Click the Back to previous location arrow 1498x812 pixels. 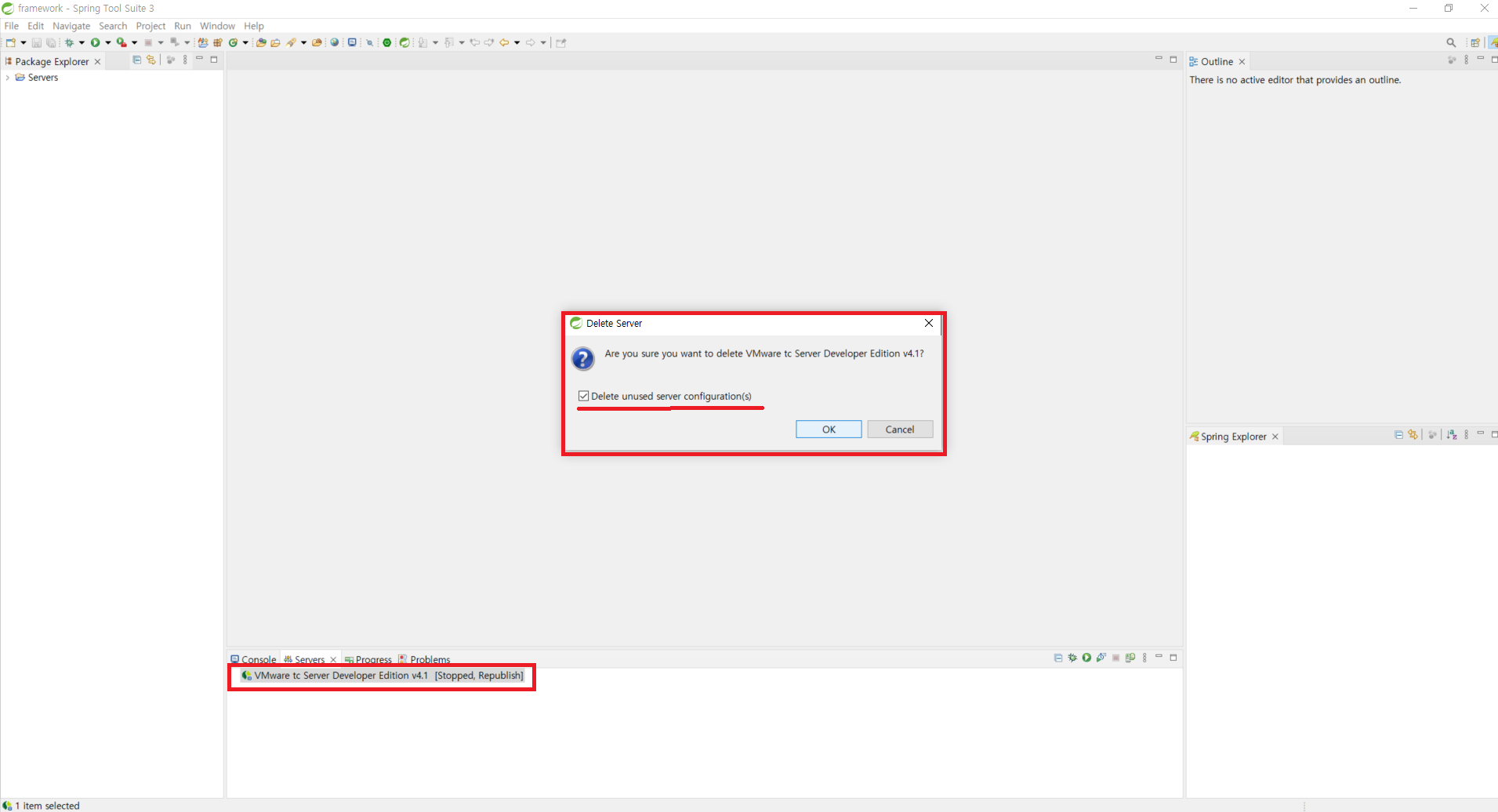tap(505, 42)
